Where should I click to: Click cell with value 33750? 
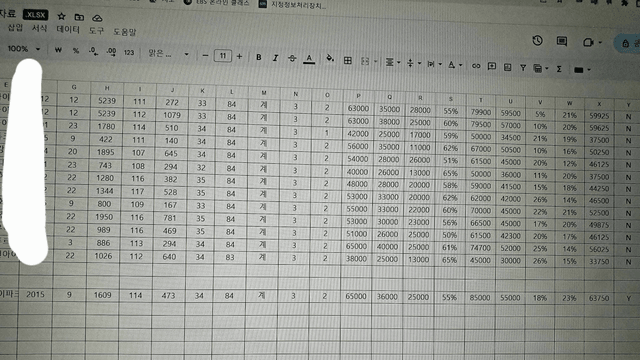(599, 262)
